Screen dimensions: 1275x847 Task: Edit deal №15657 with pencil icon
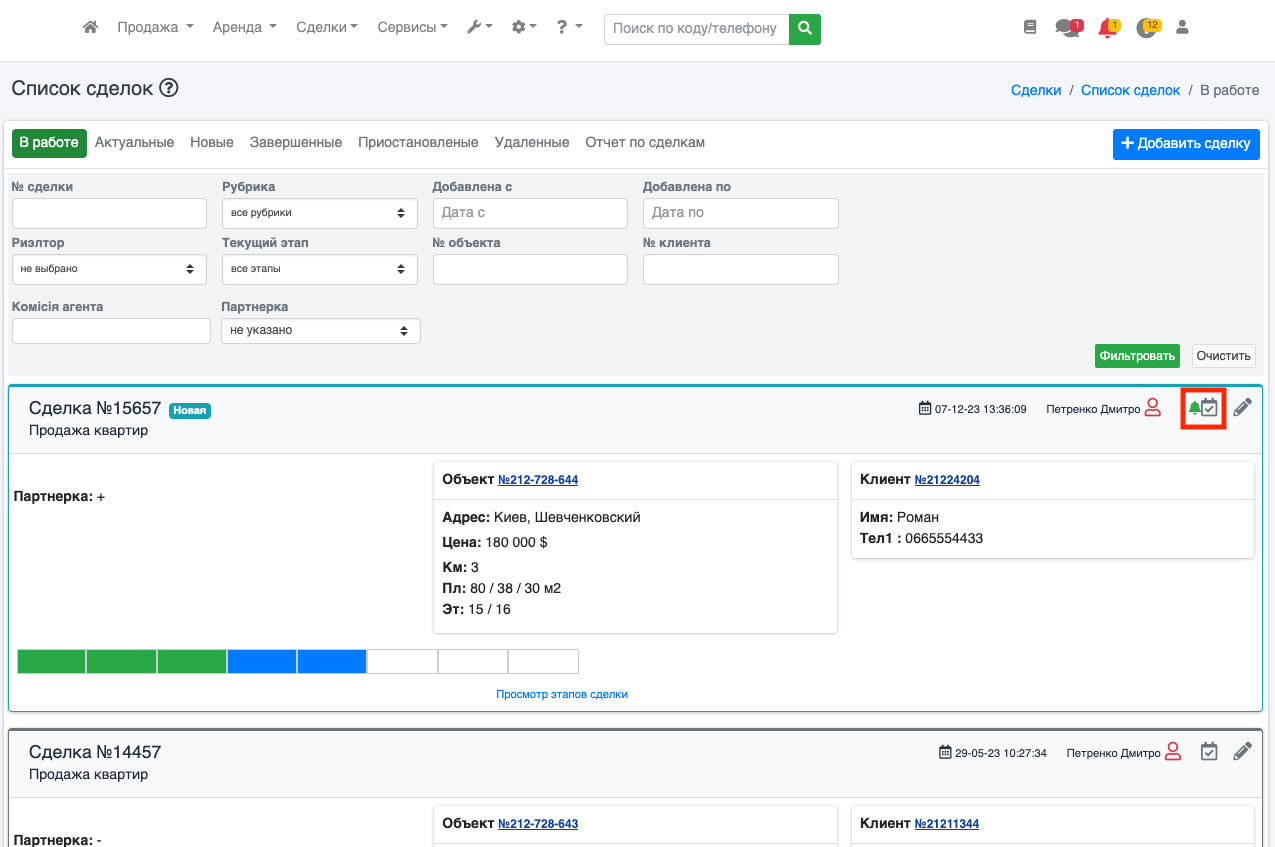point(1242,408)
